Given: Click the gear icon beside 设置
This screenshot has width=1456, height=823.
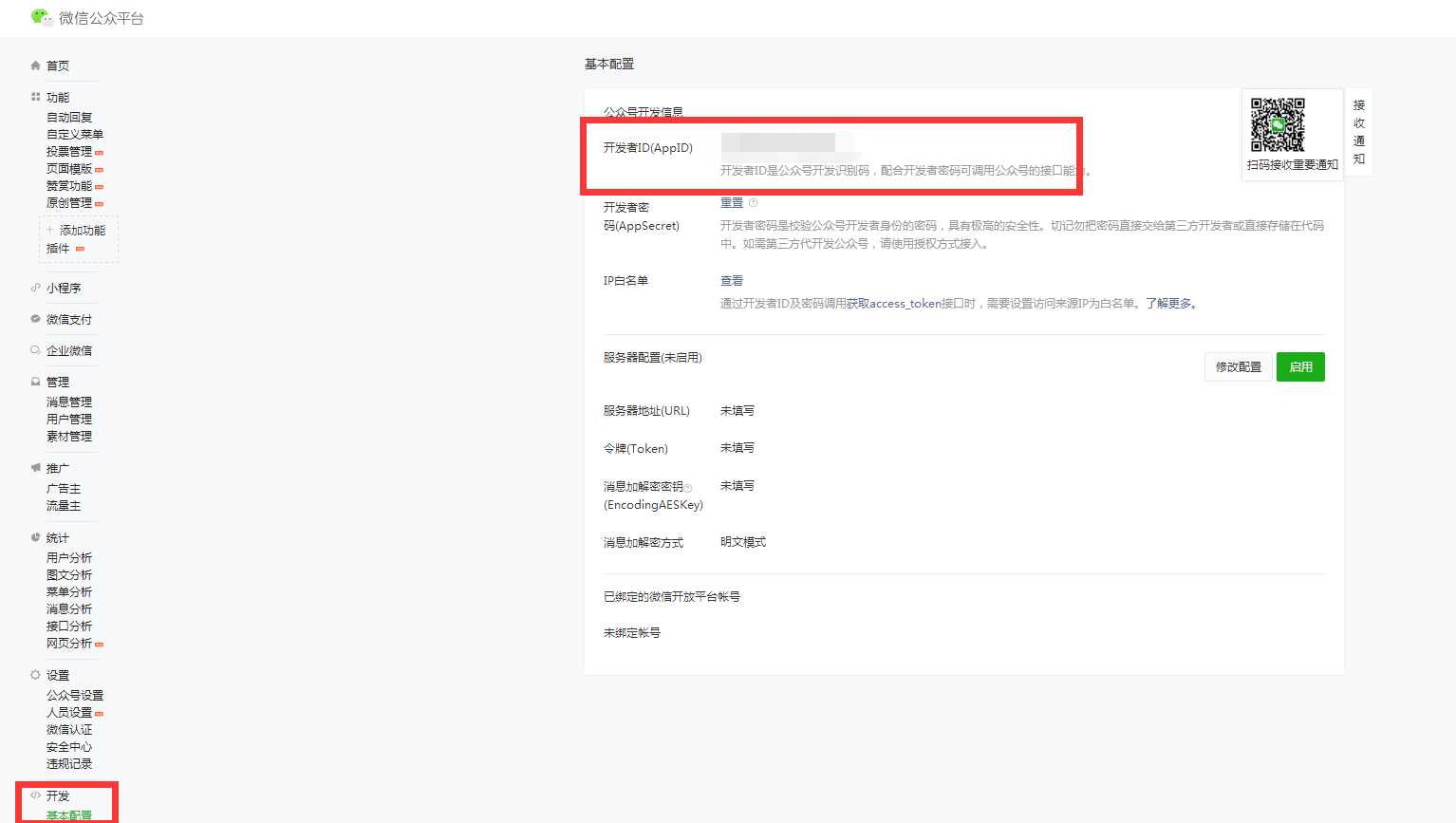Looking at the screenshot, I should [36, 675].
